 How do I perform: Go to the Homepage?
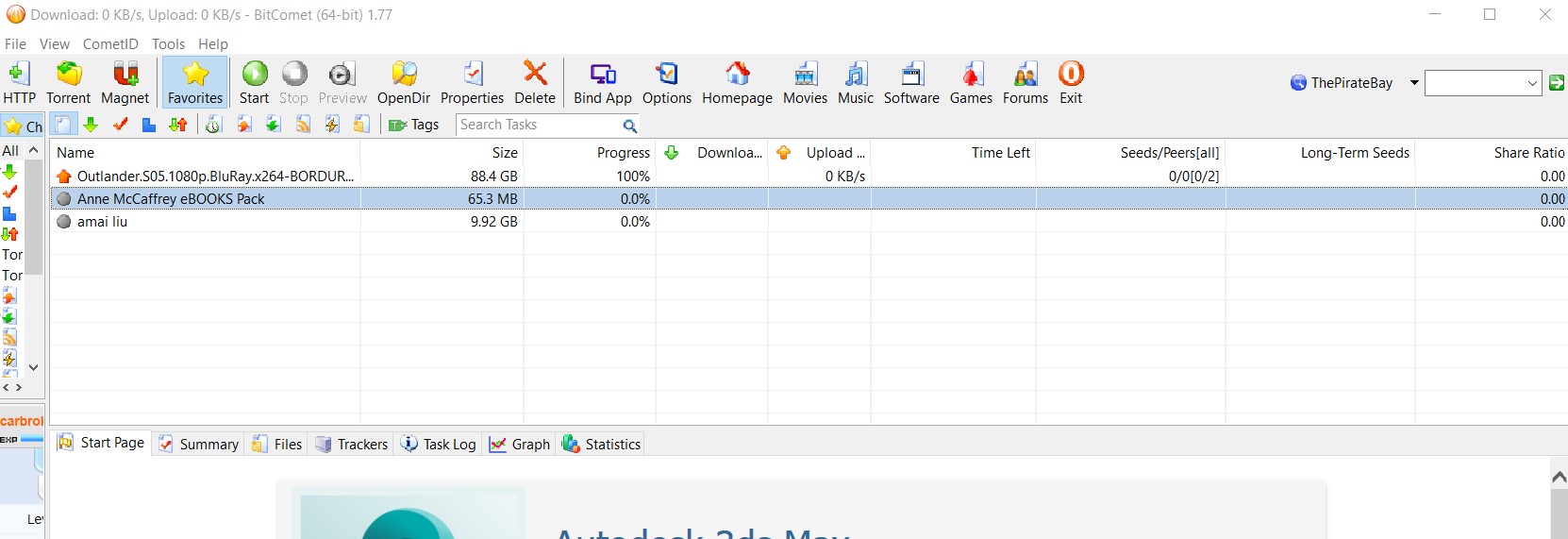pos(737,82)
